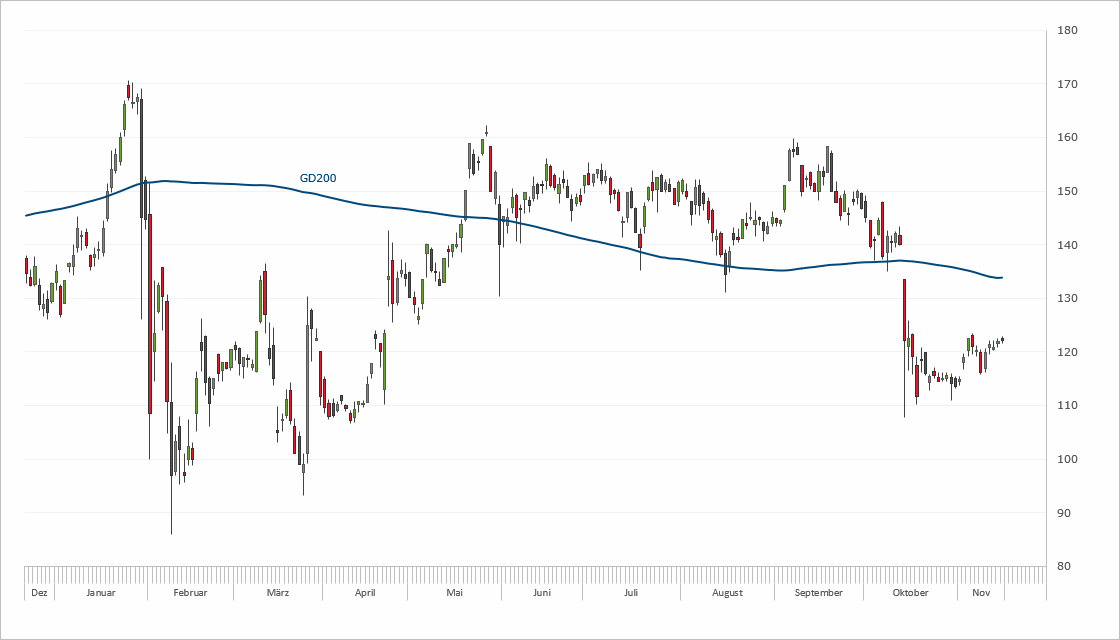Click the 170 price axis value
This screenshot has width=1120, height=640.
coord(1067,84)
